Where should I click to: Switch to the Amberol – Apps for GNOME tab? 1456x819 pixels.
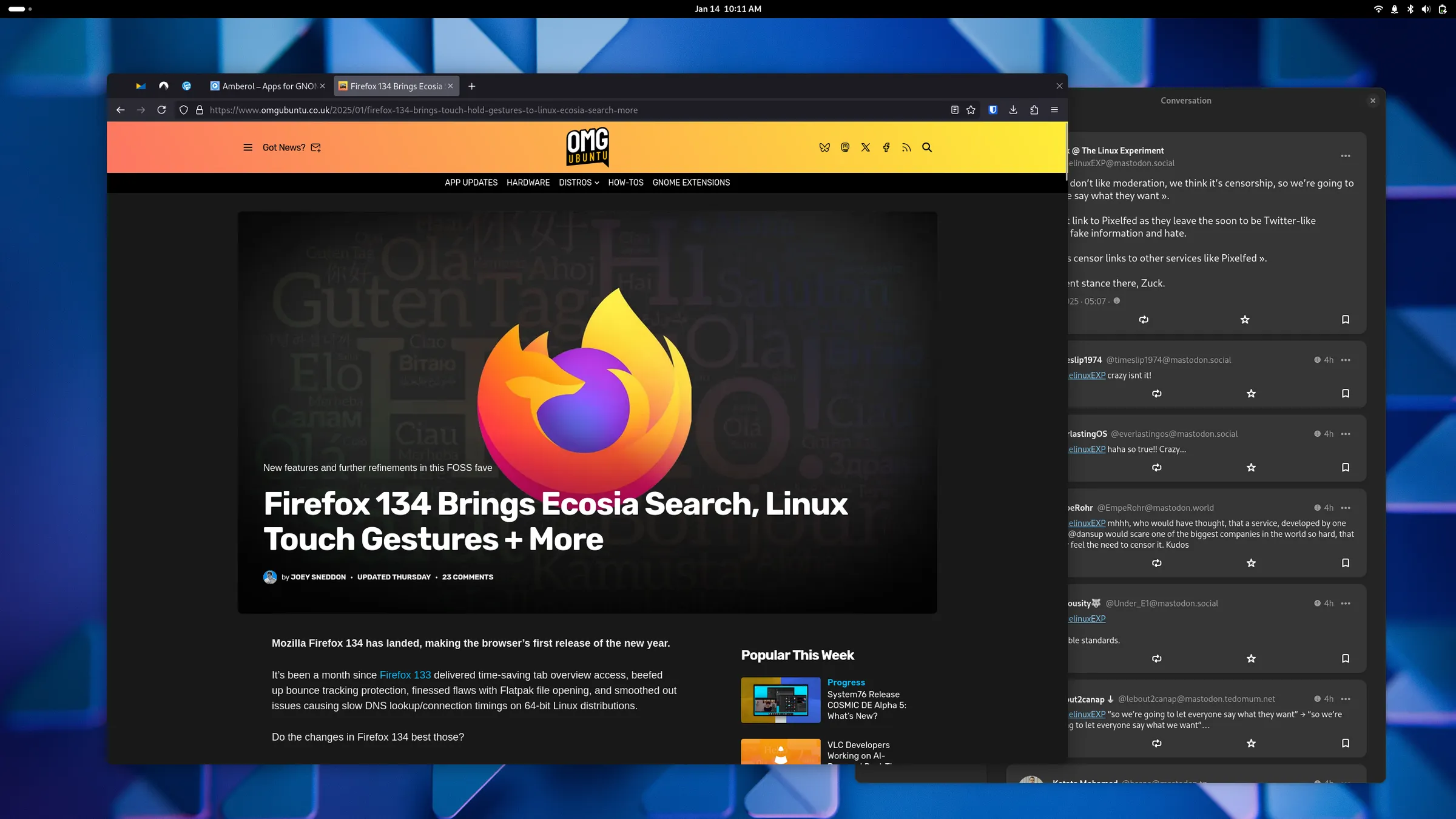[267, 86]
